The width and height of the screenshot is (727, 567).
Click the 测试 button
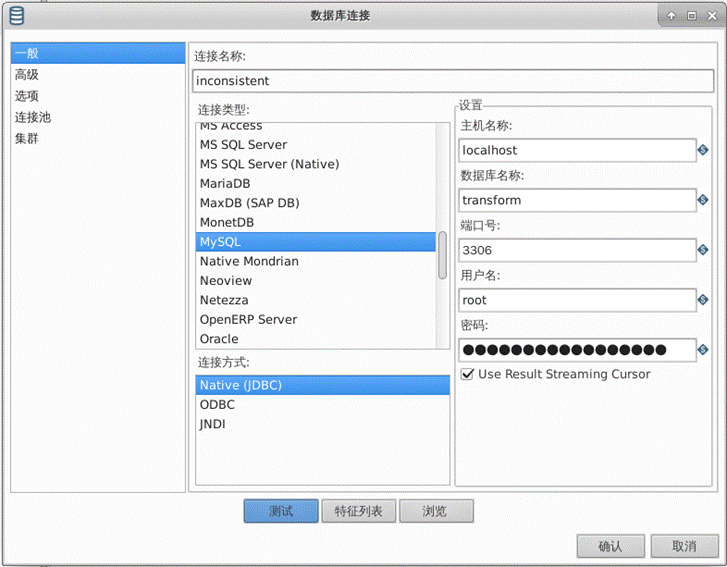point(281,511)
